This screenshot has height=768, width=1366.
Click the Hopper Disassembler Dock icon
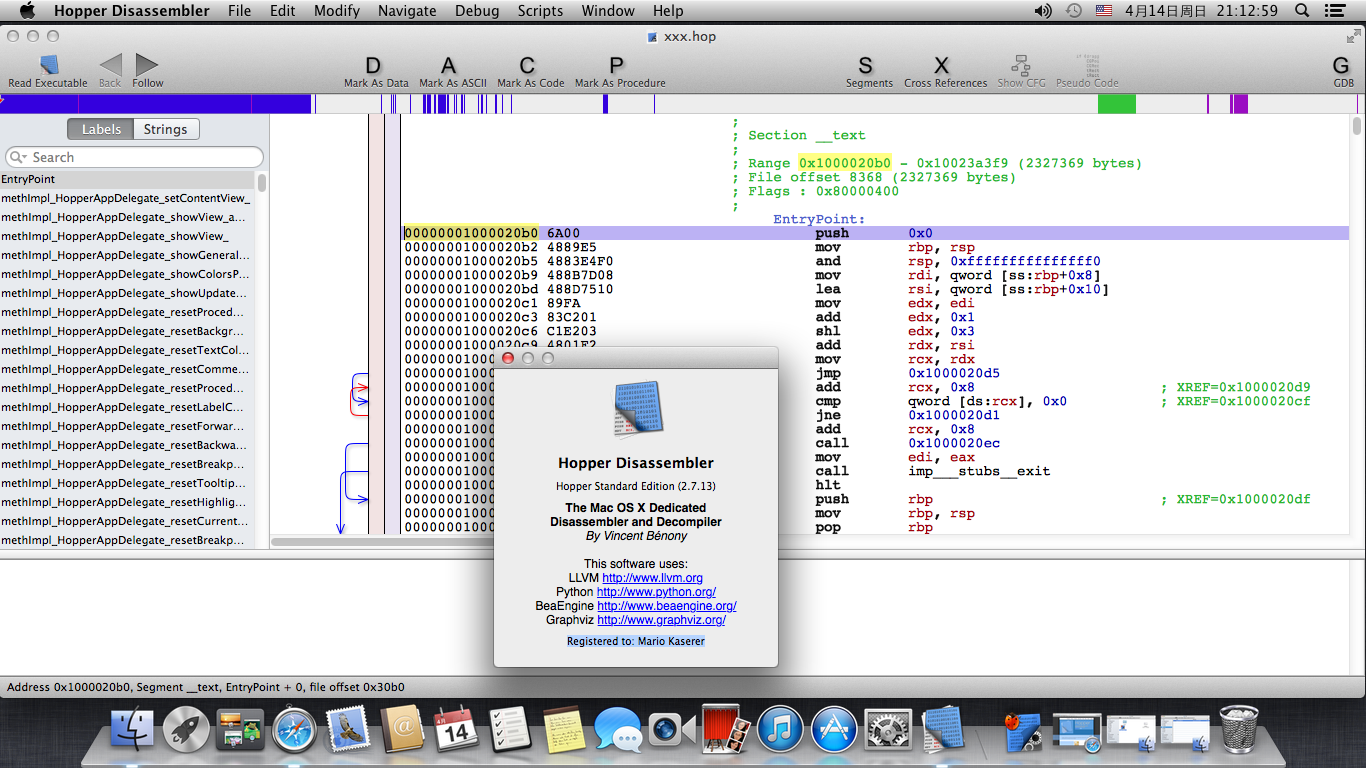[x=942, y=729]
